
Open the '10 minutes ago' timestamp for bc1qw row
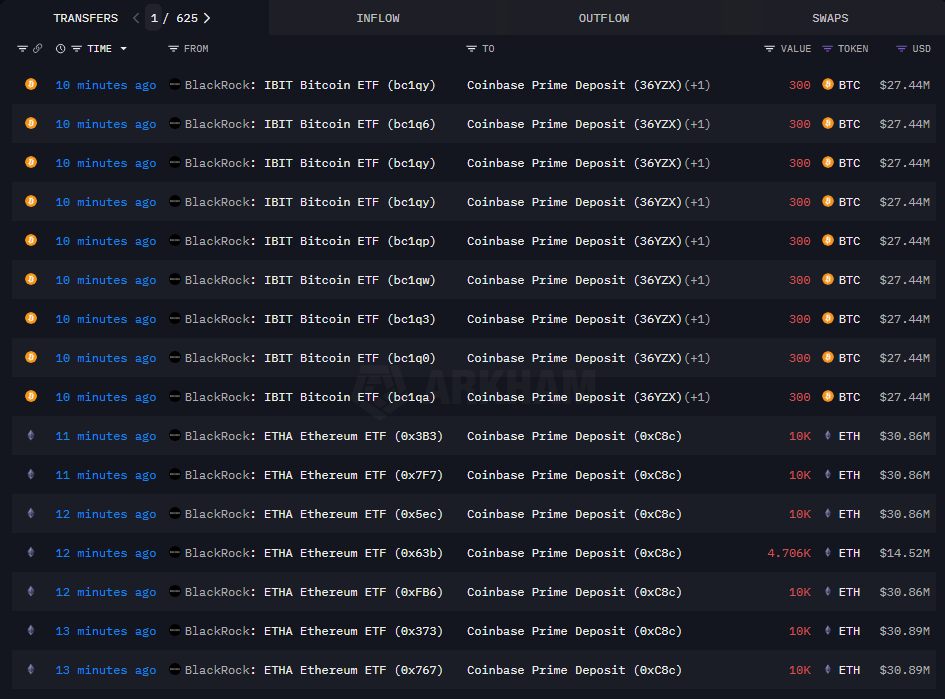[x=105, y=280]
